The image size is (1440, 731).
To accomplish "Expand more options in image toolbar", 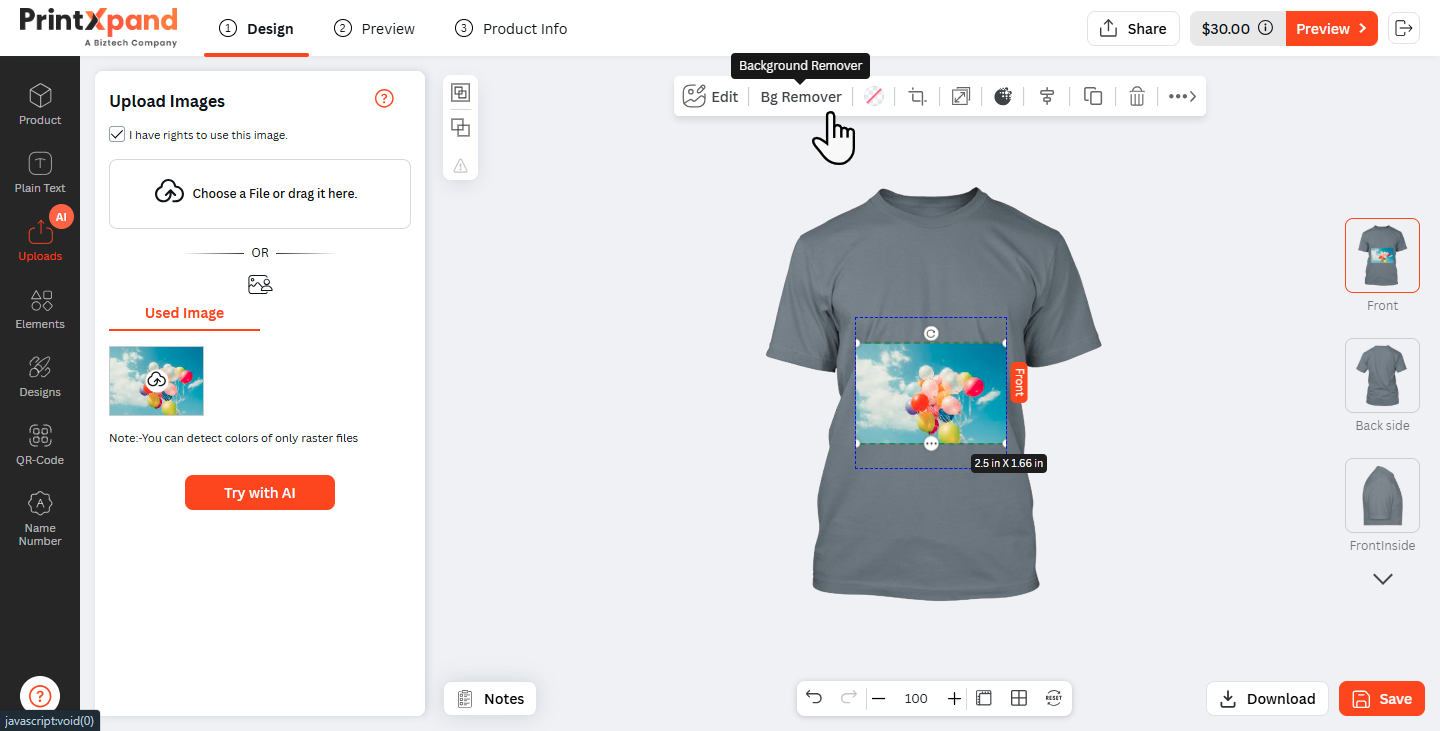I will click(1183, 97).
